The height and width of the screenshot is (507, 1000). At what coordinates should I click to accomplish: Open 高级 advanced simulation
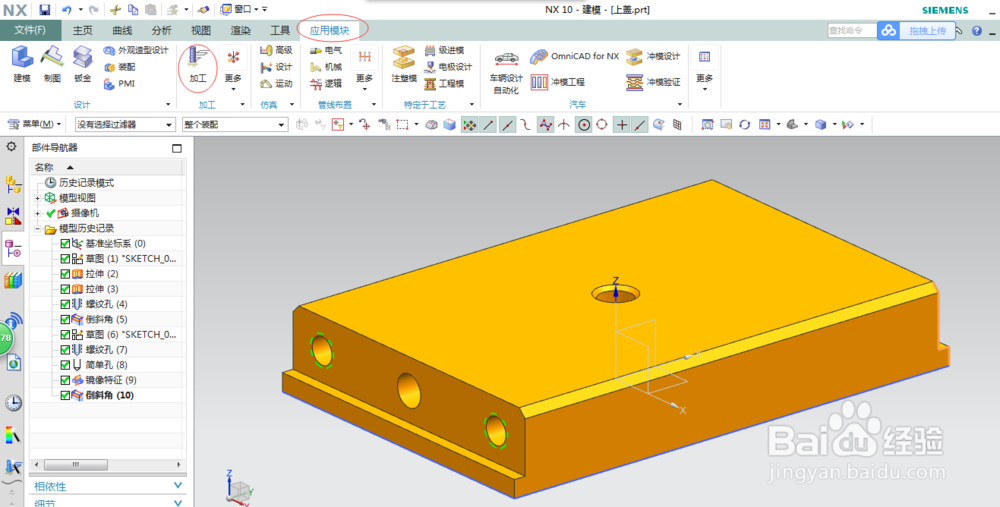click(276, 50)
